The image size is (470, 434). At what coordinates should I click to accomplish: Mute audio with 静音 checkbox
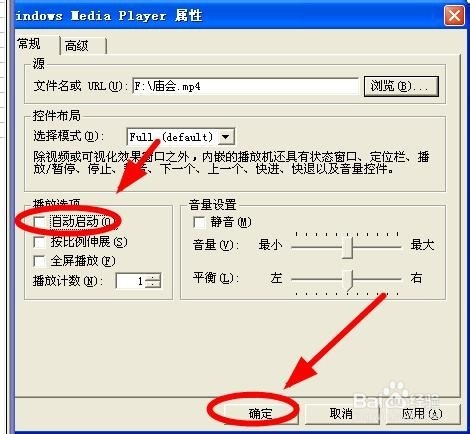tap(199, 222)
